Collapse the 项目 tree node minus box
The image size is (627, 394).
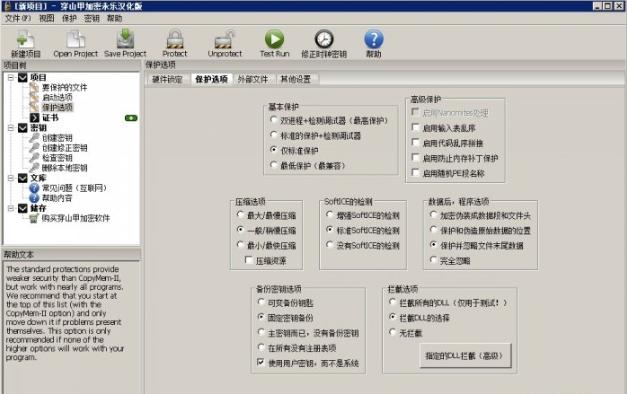(x=11, y=77)
